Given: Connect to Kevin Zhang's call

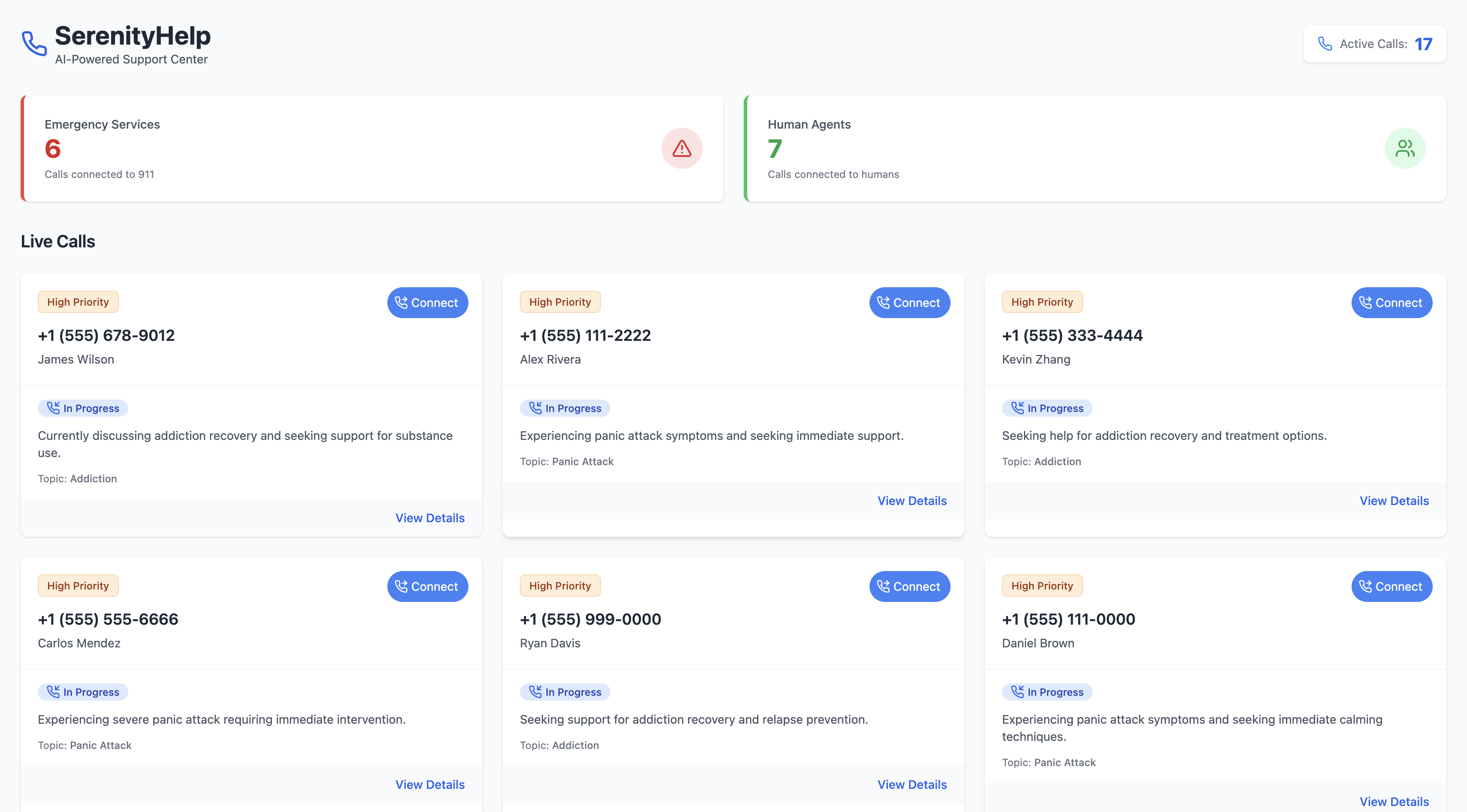Looking at the screenshot, I should point(1391,303).
